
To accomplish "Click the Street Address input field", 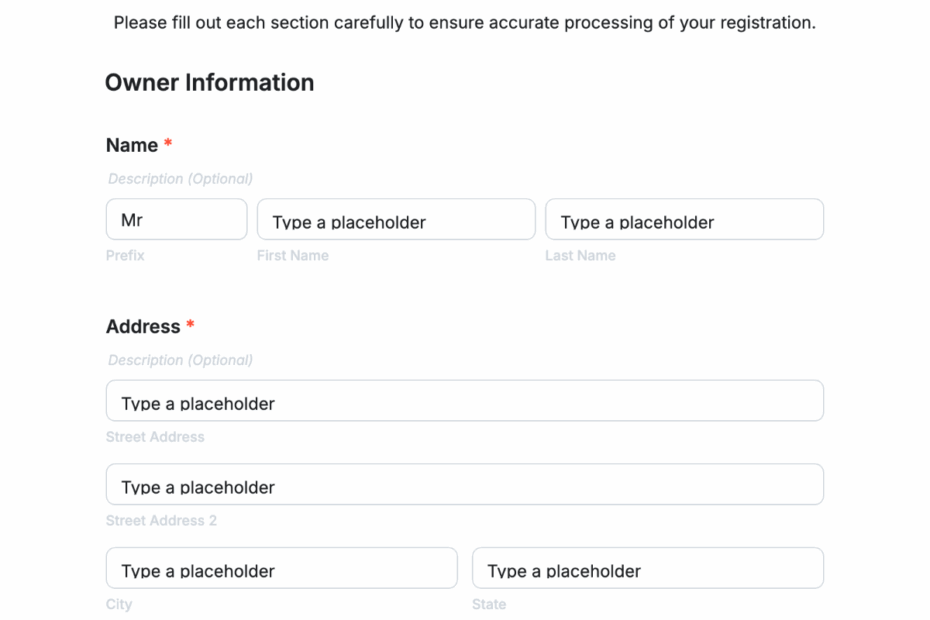I will [464, 400].
